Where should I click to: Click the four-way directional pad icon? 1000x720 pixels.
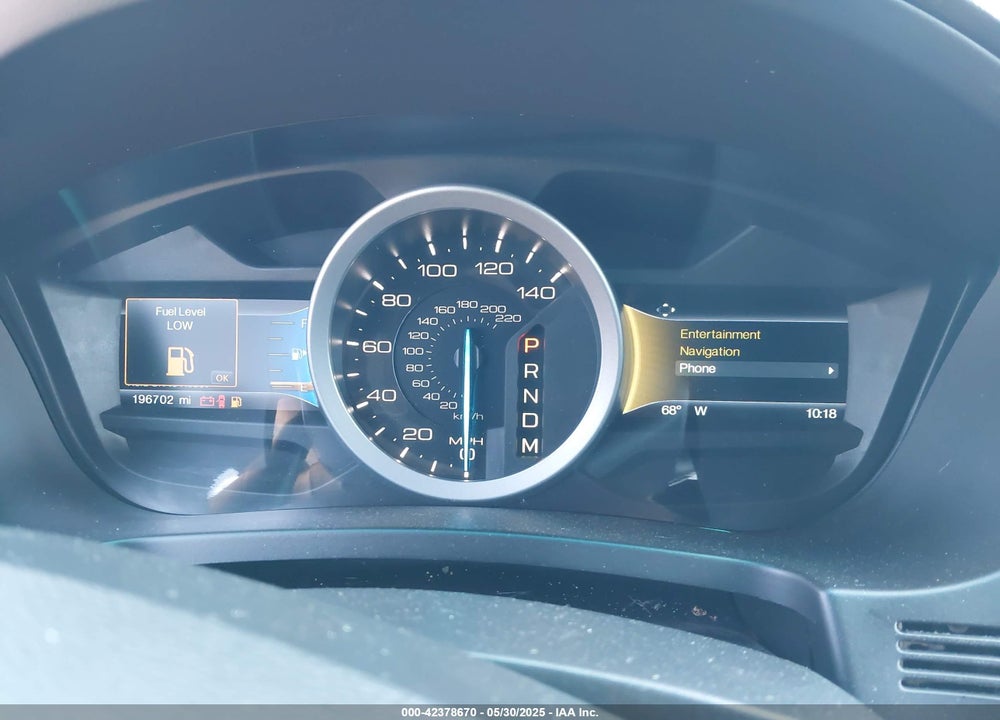pyautogui.click(x=665, y=311)
